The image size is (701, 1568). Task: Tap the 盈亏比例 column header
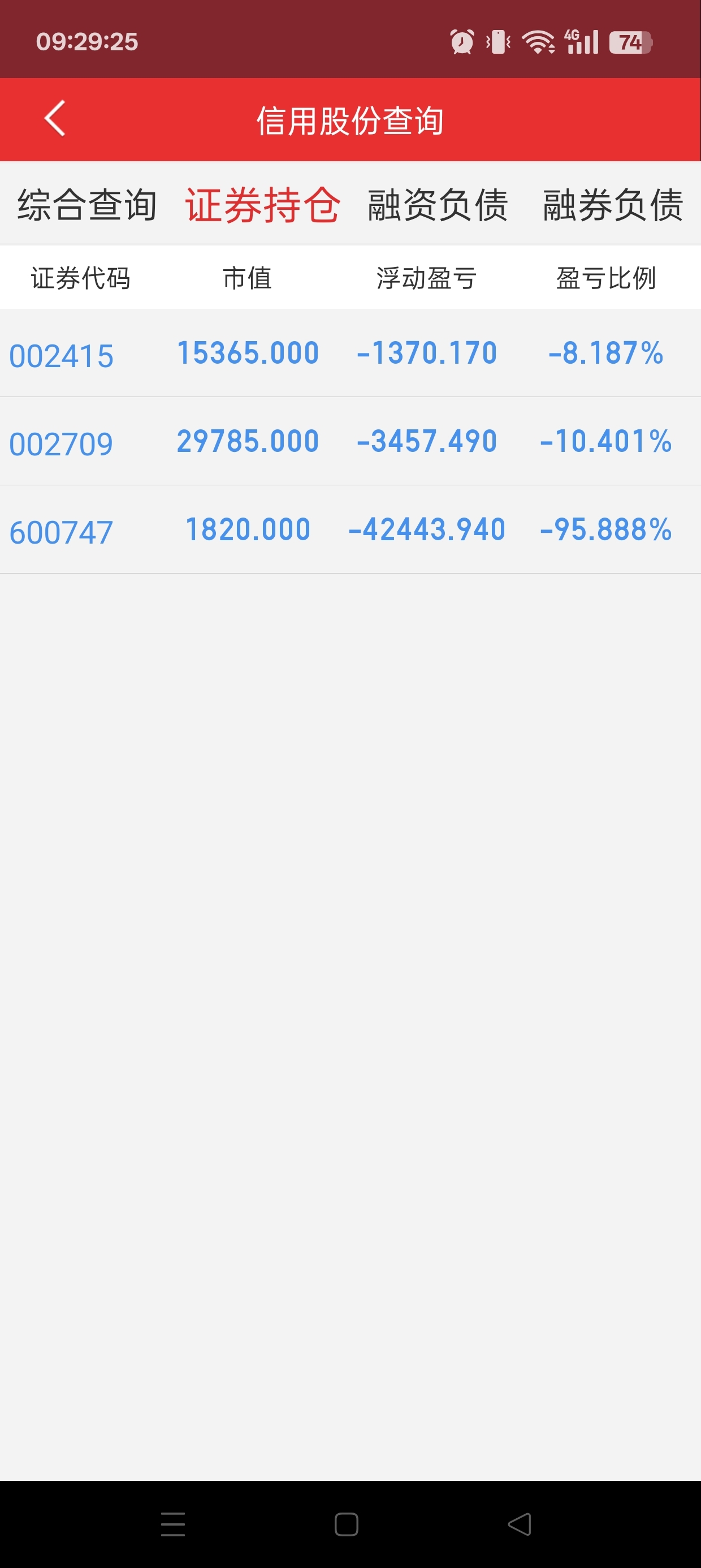[x=606, y=278]
